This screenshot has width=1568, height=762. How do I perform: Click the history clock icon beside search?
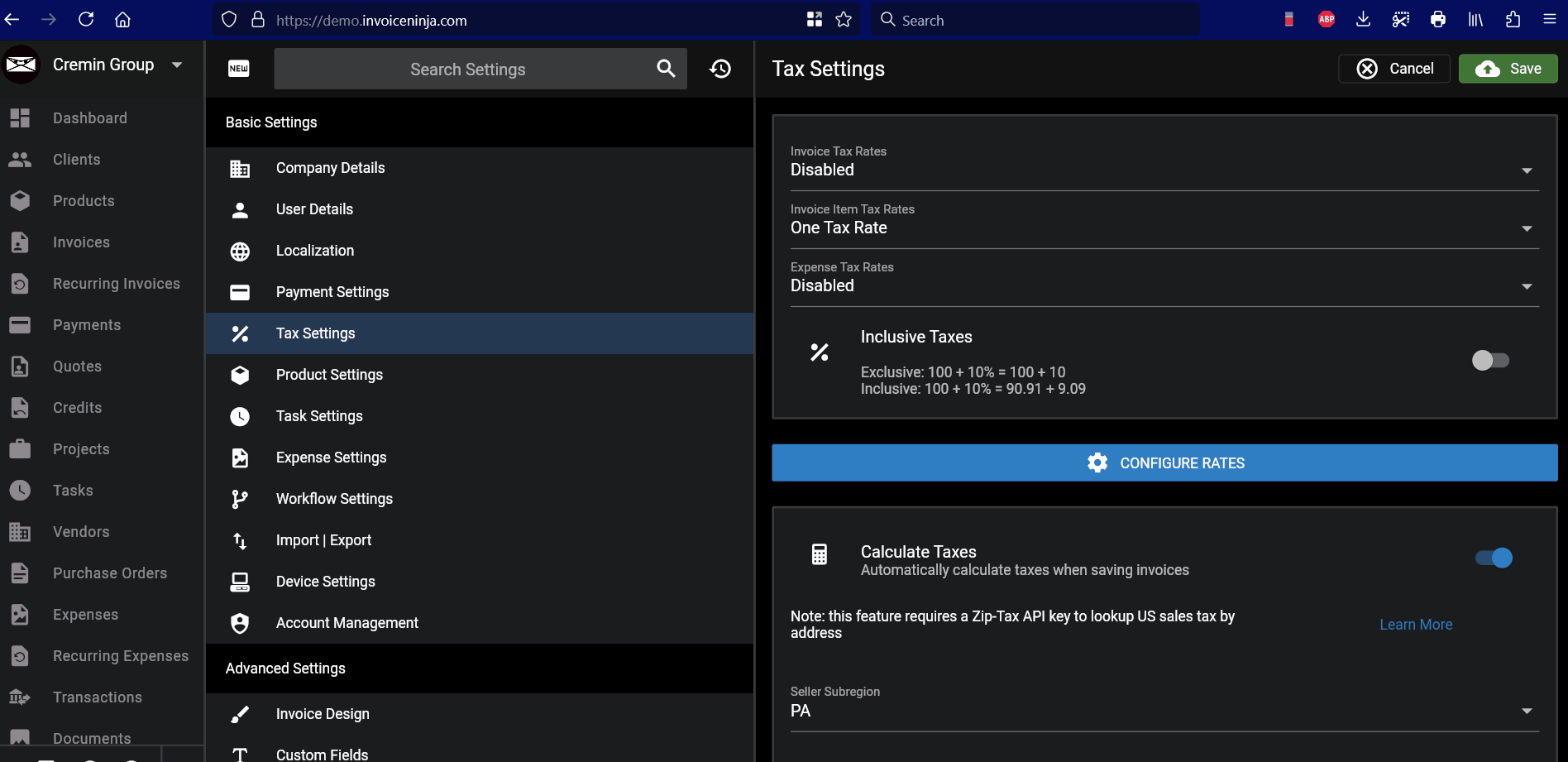point(720,69)
